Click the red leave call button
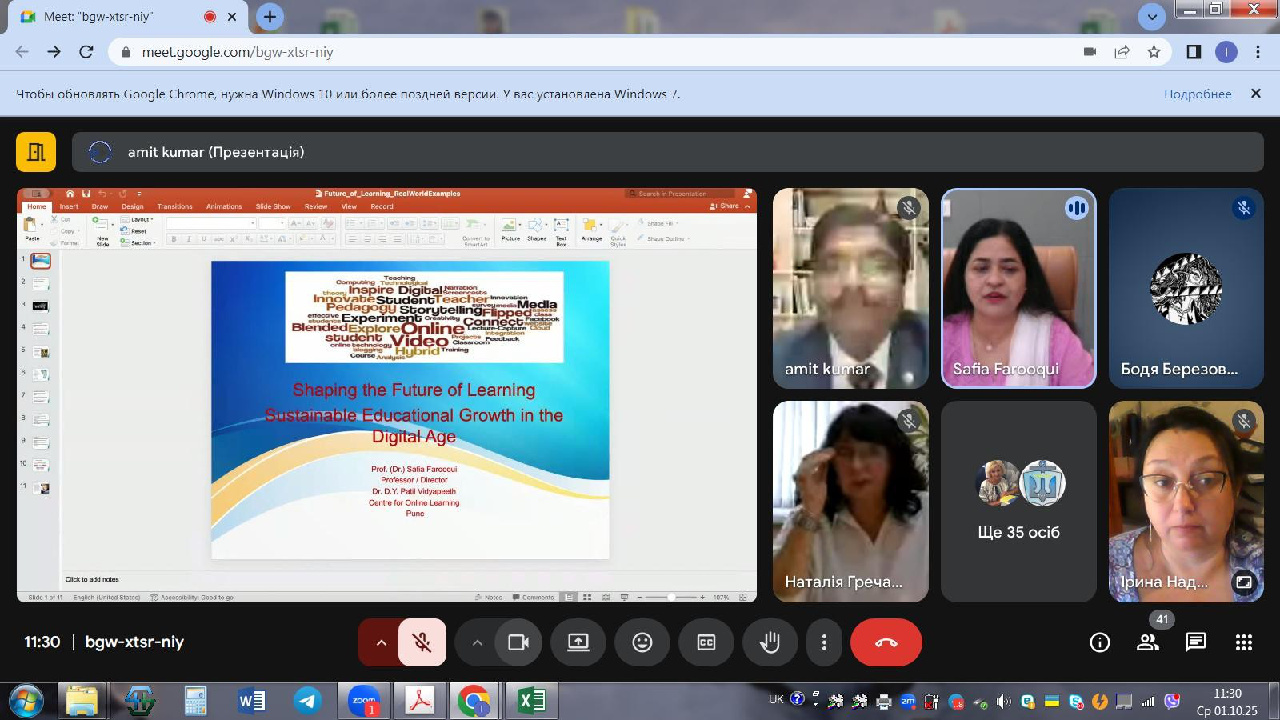 pyautogui.click(x=886, y=642)
